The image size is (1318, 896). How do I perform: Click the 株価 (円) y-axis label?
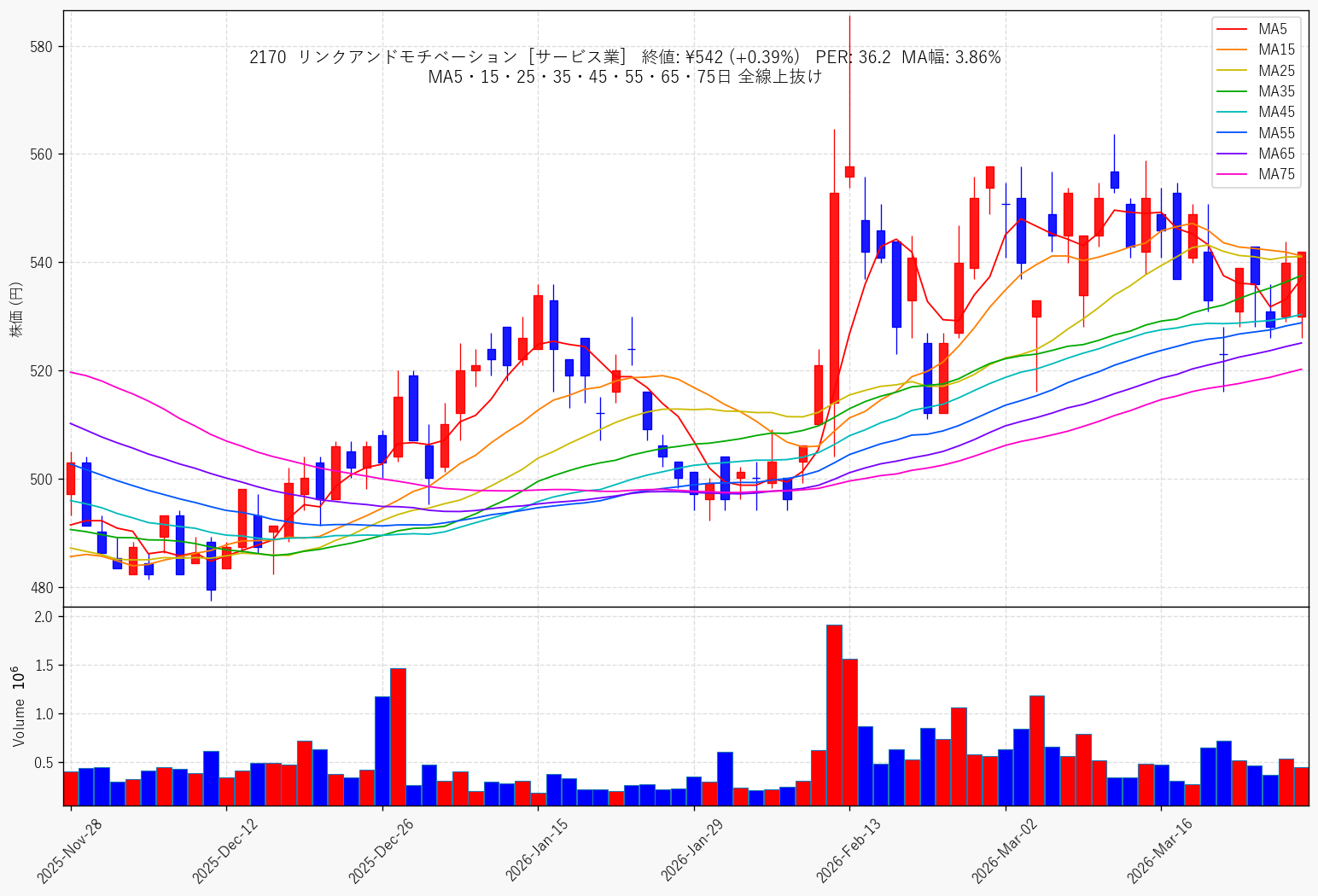tap(16, 309)
